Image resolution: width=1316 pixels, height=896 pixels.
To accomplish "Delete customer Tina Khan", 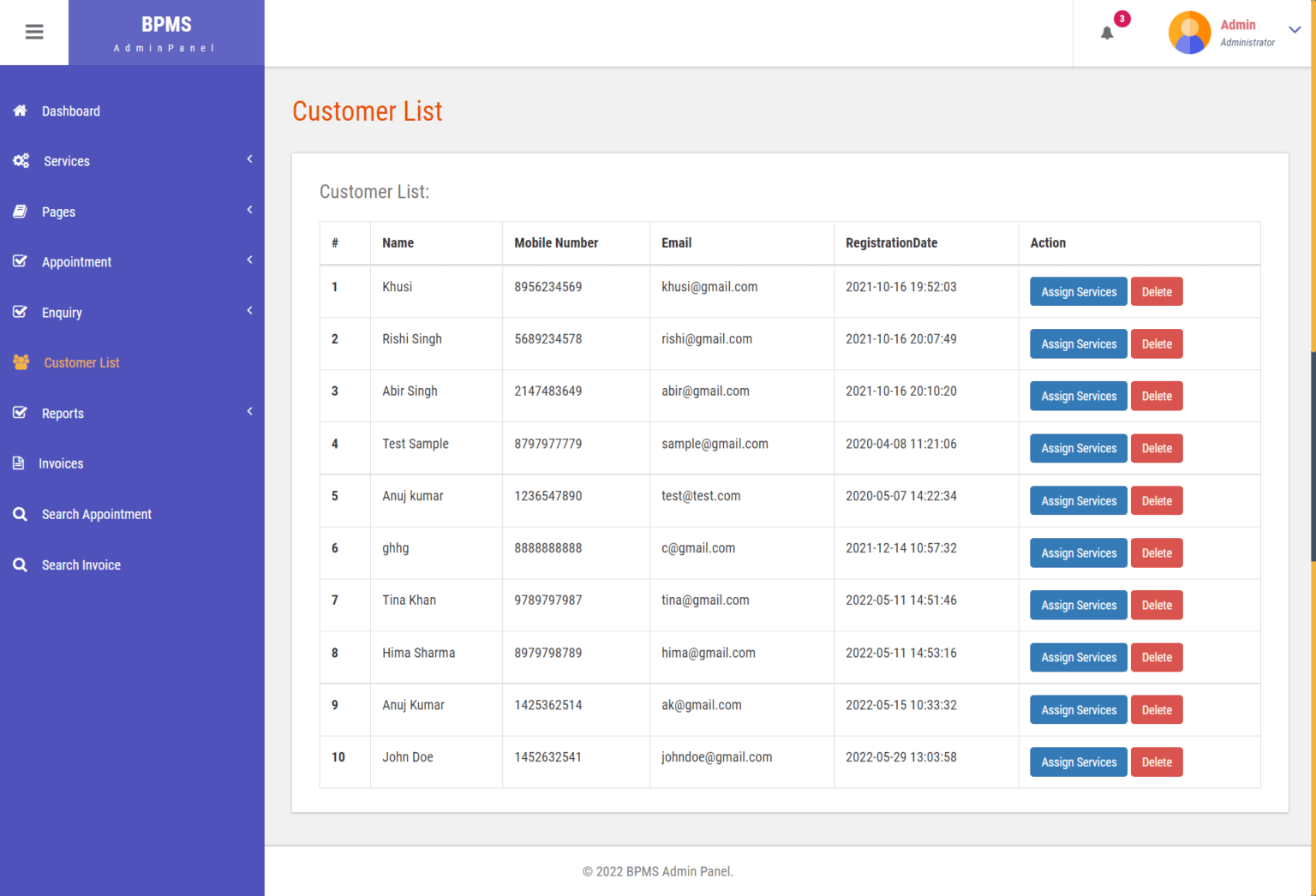I will point(1157,605).
